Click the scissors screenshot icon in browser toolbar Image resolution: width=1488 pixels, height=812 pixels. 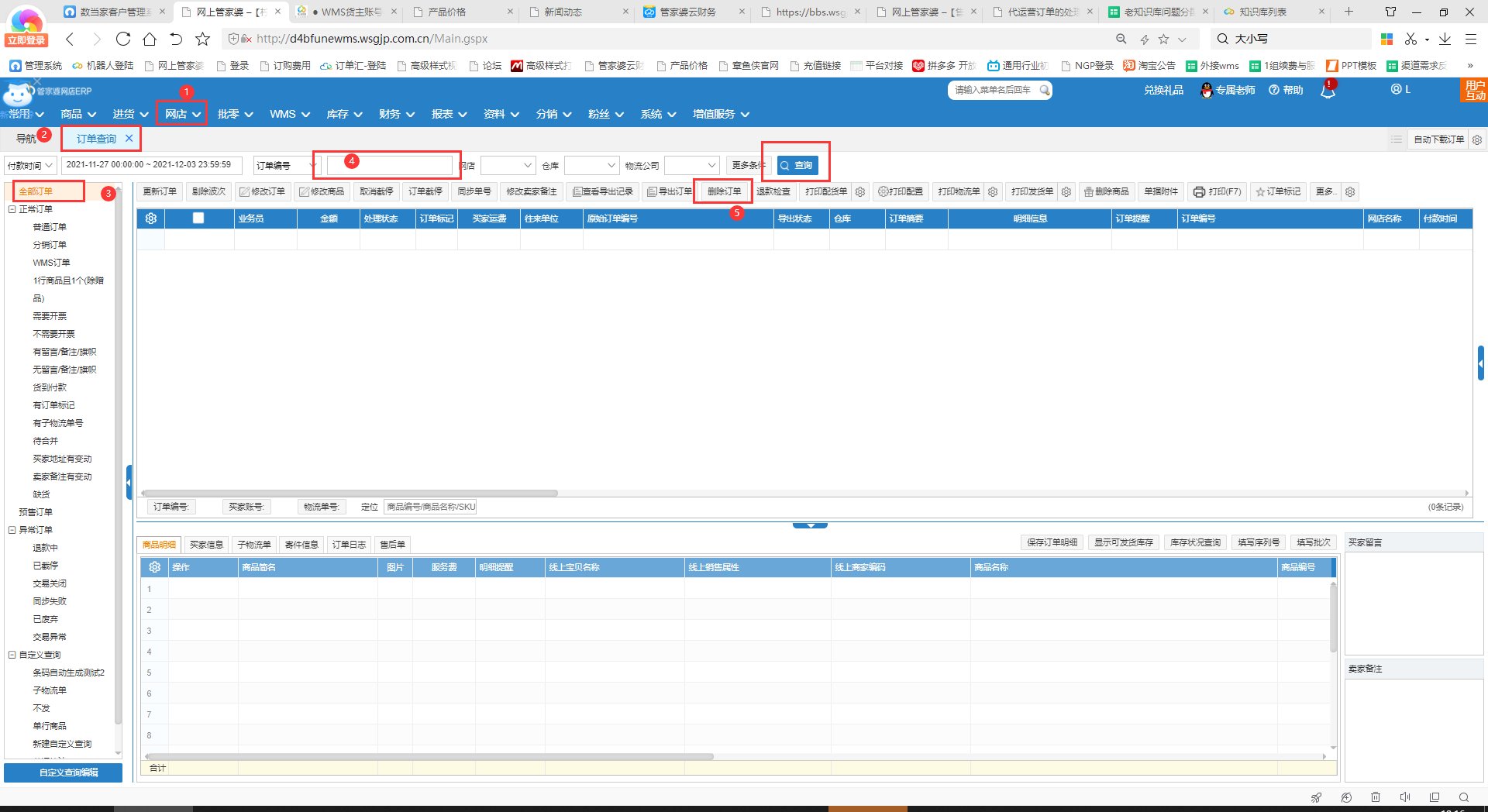point(1410,39)
